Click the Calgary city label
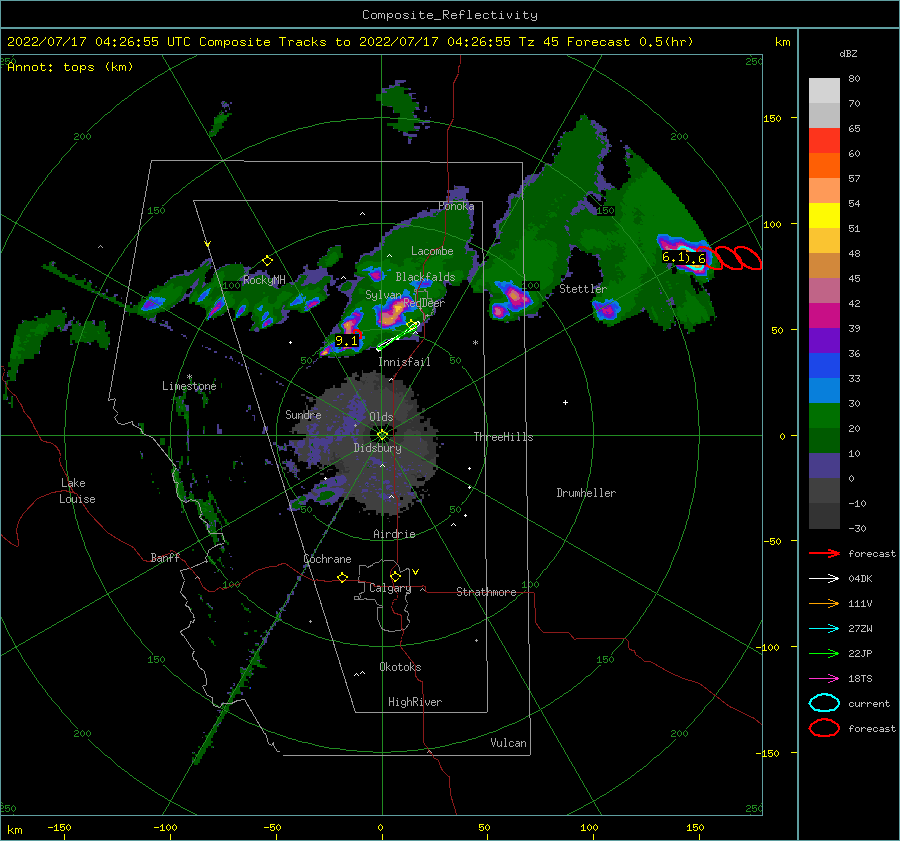Screen dimensions: 900x841 390,588
